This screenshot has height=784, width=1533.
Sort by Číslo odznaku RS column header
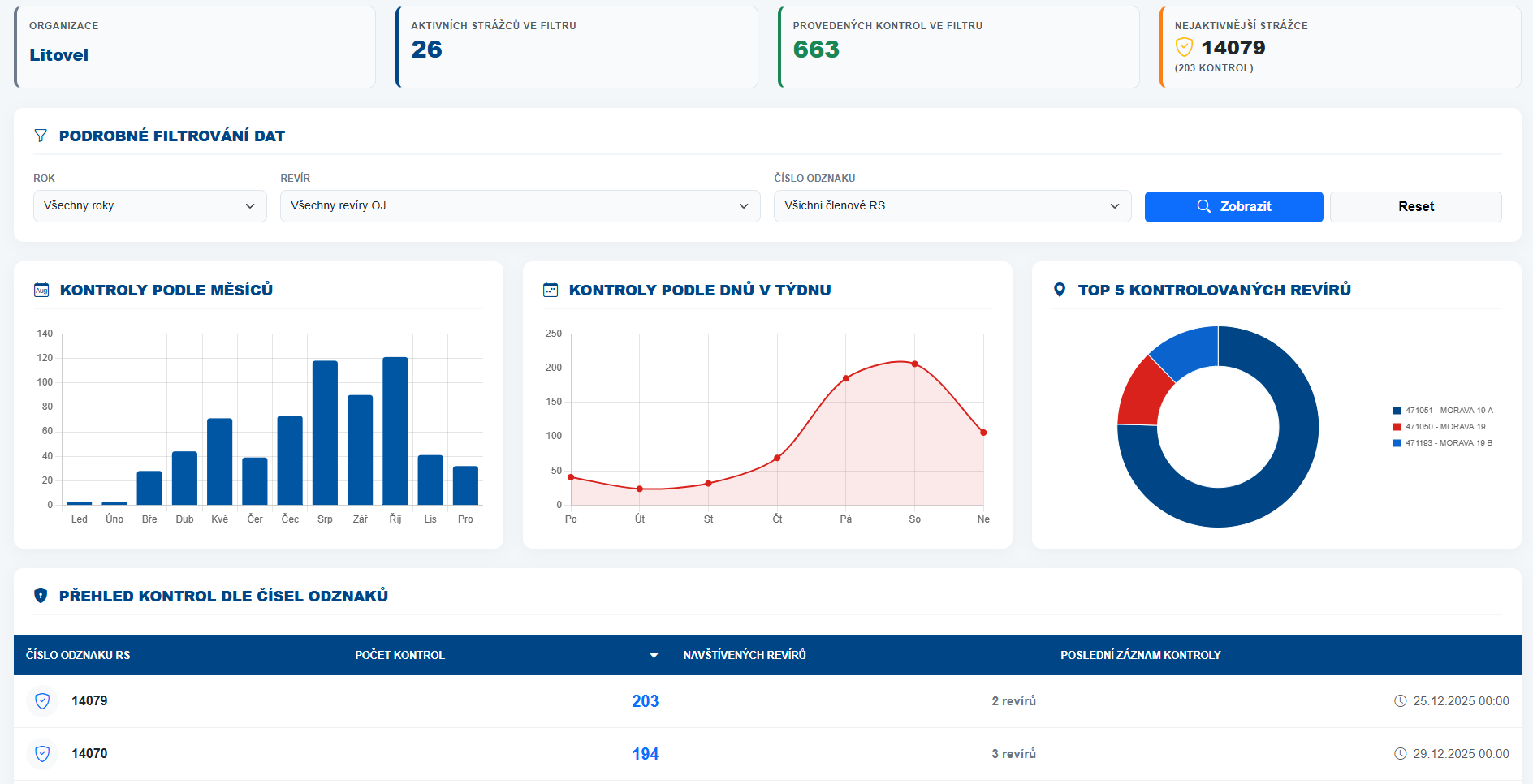(78, 655)
